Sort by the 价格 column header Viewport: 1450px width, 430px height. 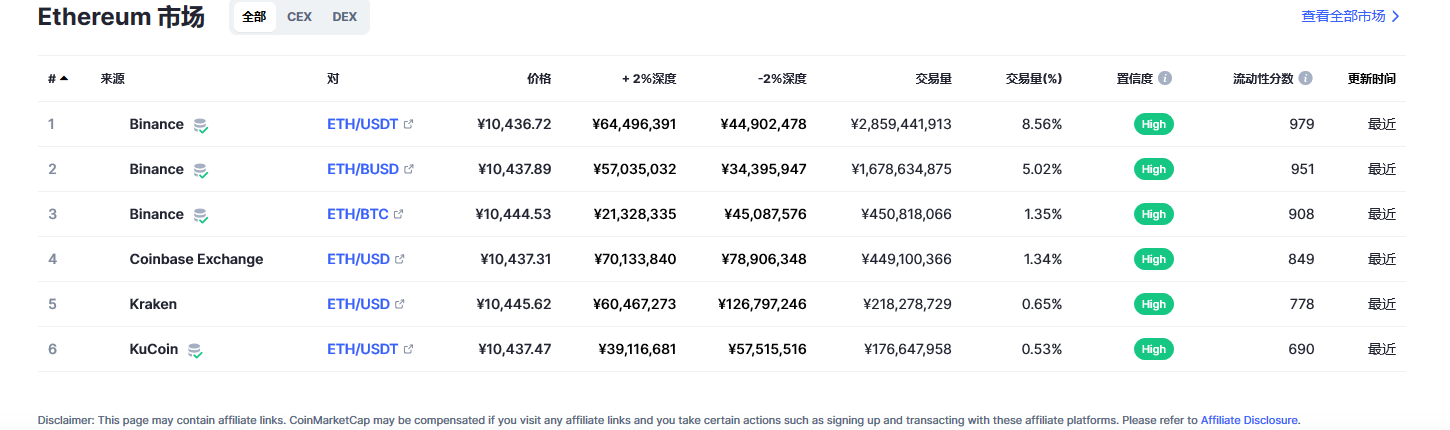point(539,78)
